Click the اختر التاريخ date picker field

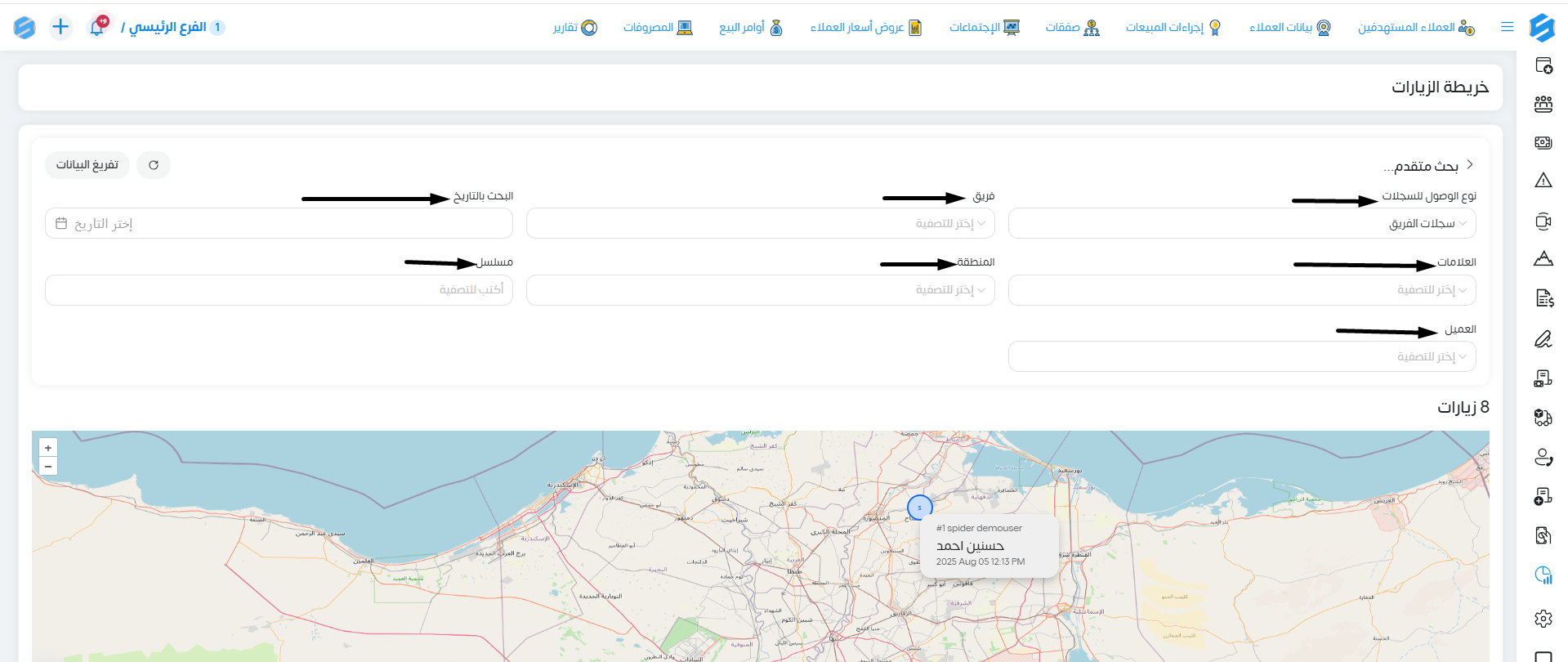coord(279,223)
